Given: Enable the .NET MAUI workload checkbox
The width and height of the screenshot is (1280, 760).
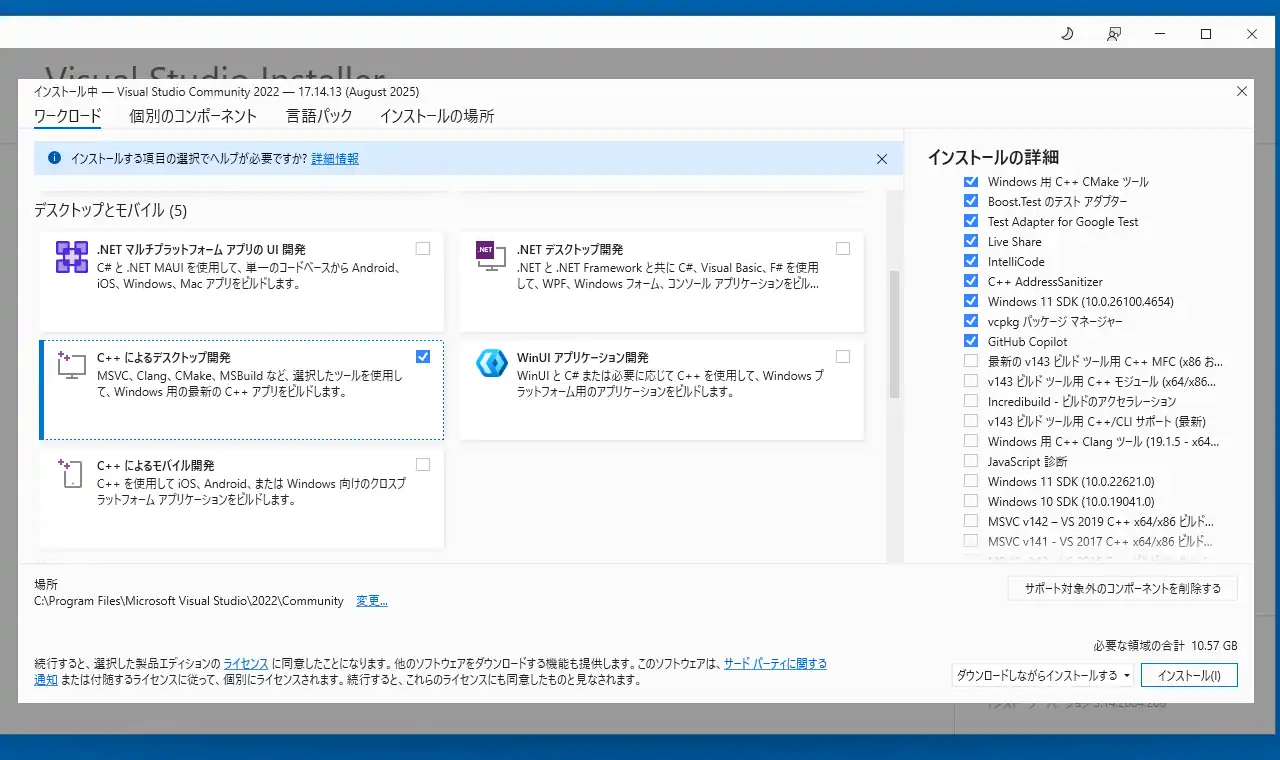Looking at the screenshot, I should click(423, 248).
